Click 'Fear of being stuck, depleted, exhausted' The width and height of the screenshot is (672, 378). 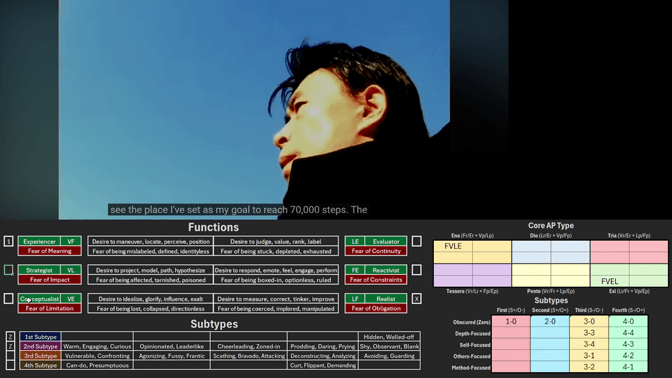tap(276, 251)
